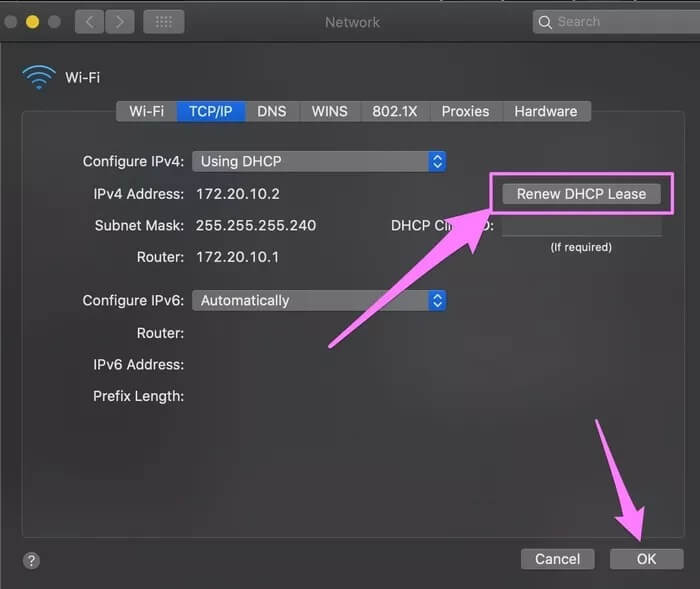Click the Prefix Length label

pos(138,396)
